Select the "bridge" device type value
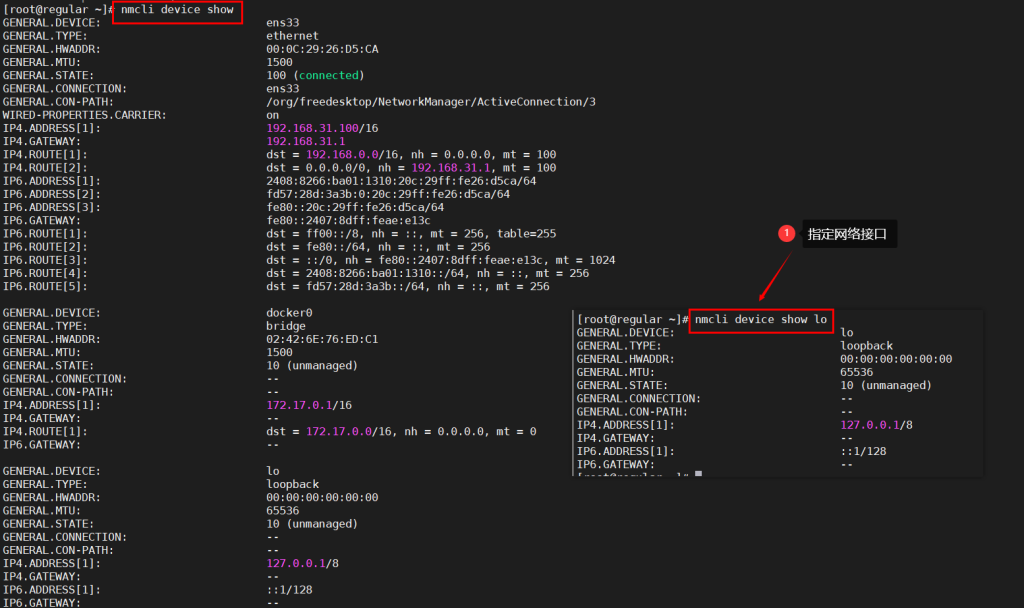Viewport: 1024px width, 608px height. coord(286,326)
